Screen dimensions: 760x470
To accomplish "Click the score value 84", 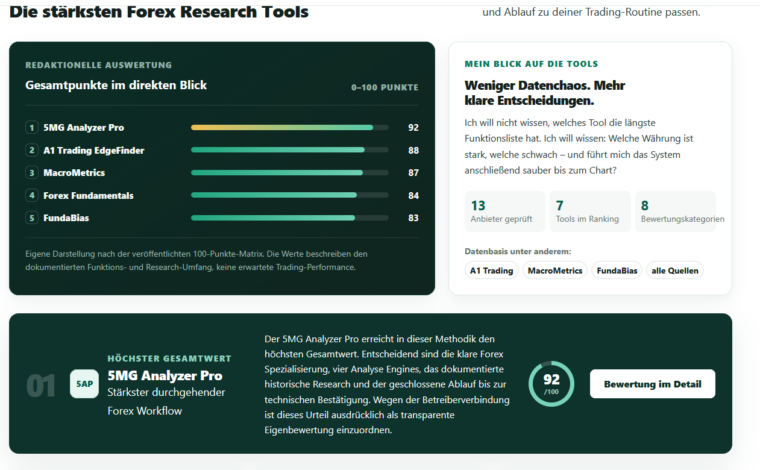I will tap(413, 195).
